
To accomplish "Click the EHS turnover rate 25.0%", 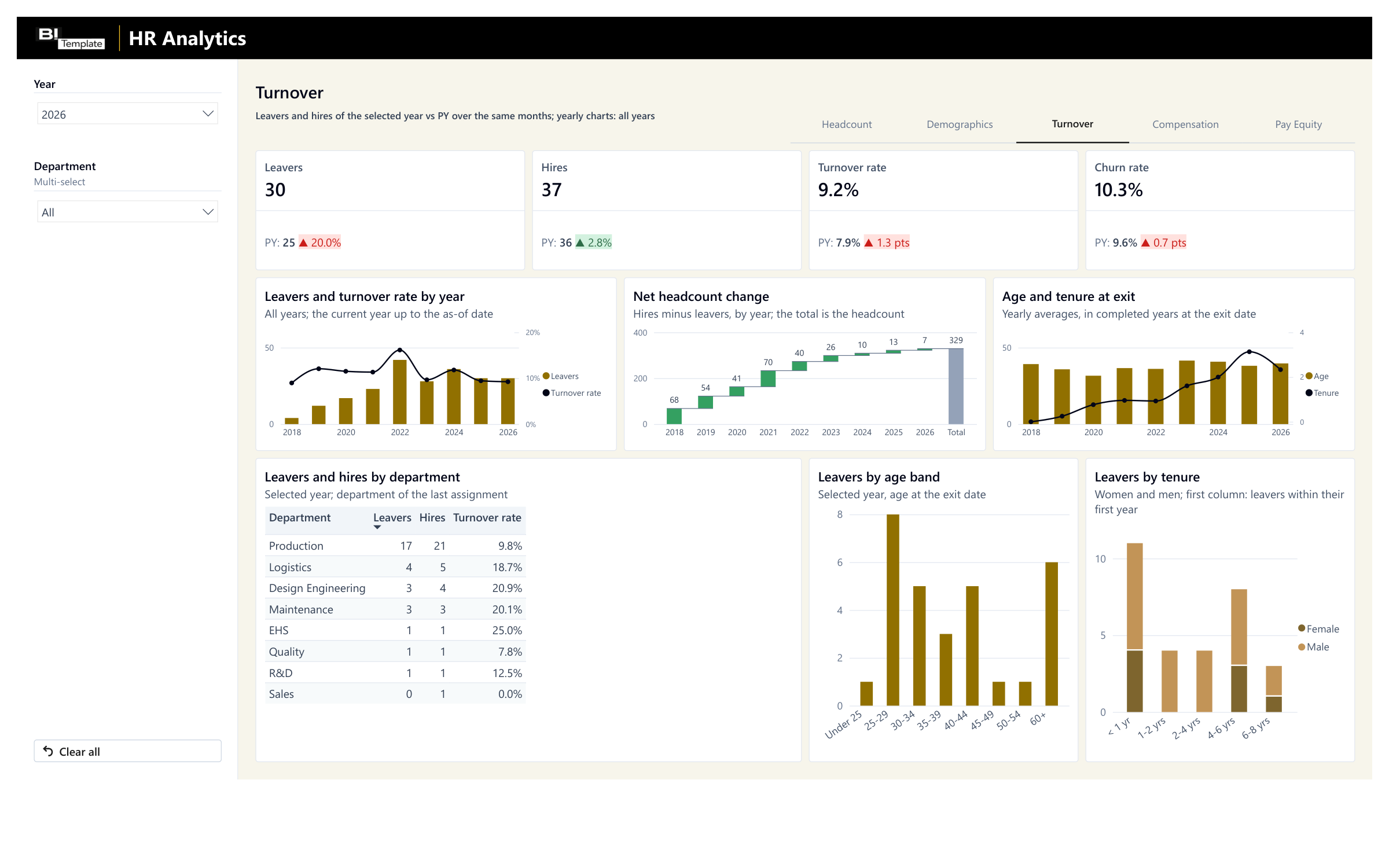I will point(507,630).
